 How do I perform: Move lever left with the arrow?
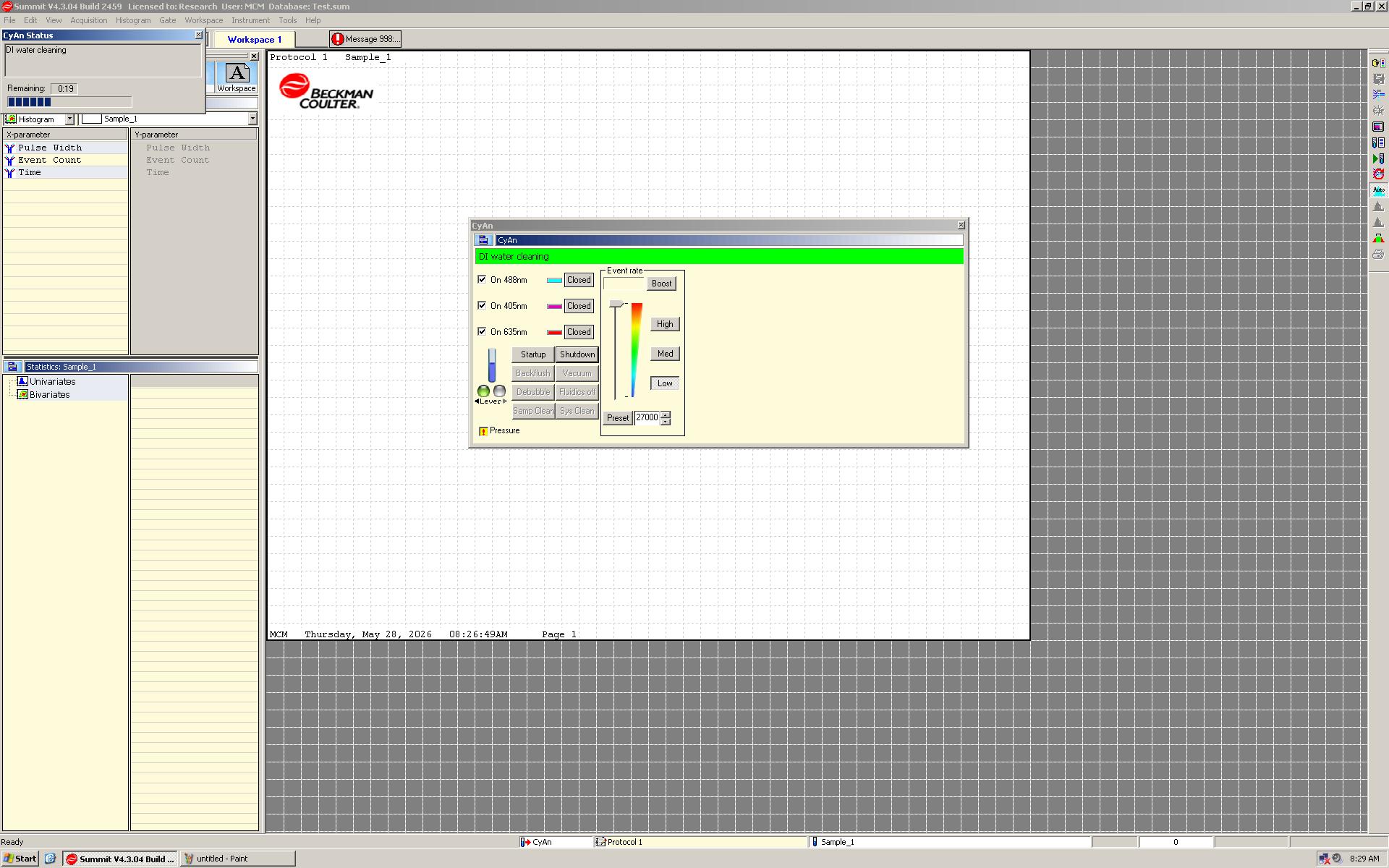tap(477, 401)
